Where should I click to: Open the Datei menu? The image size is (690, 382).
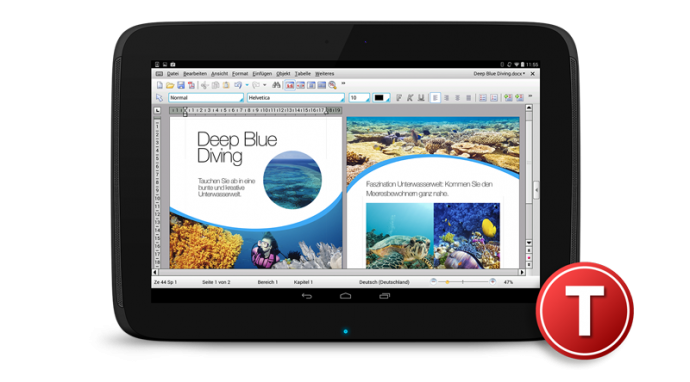point(172,74)
